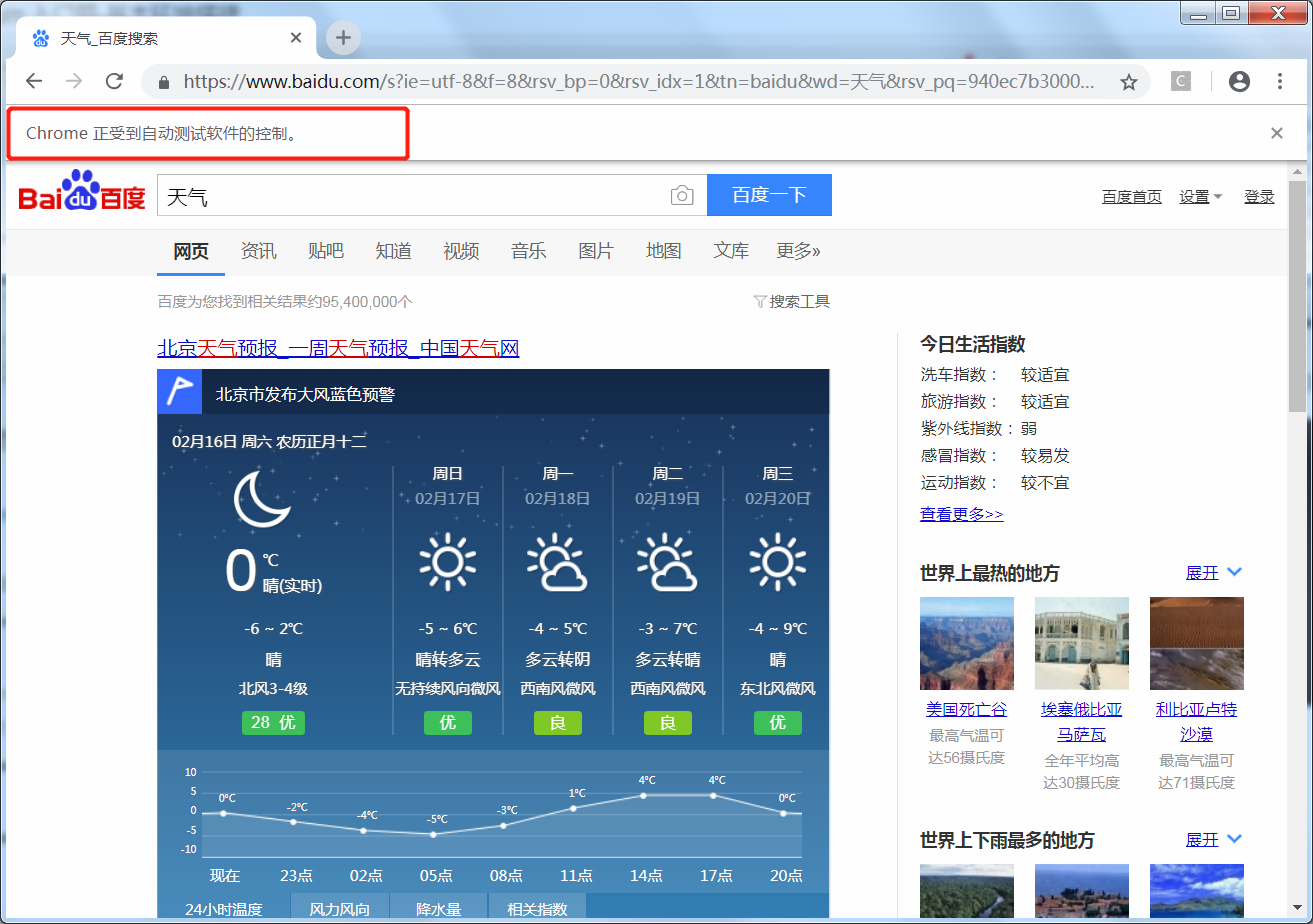Dismiss the automation infobar with X

[1277, 133]
